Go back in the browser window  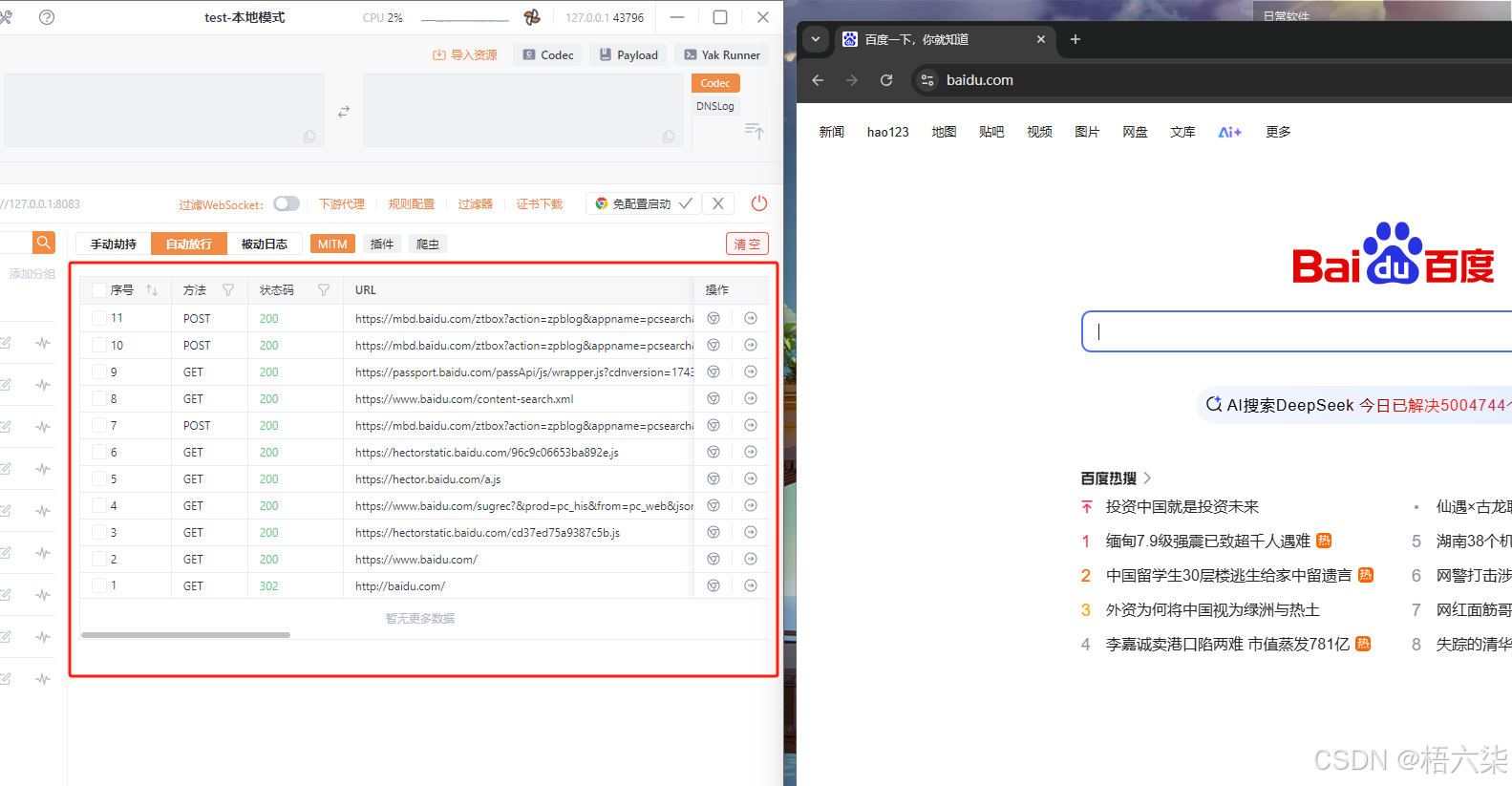tap(818, 80)
